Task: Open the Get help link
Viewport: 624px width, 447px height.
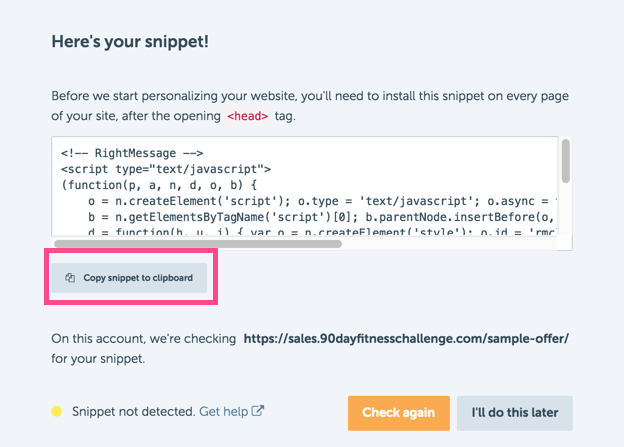Action: pyautogui.click(x=224, y=411)
